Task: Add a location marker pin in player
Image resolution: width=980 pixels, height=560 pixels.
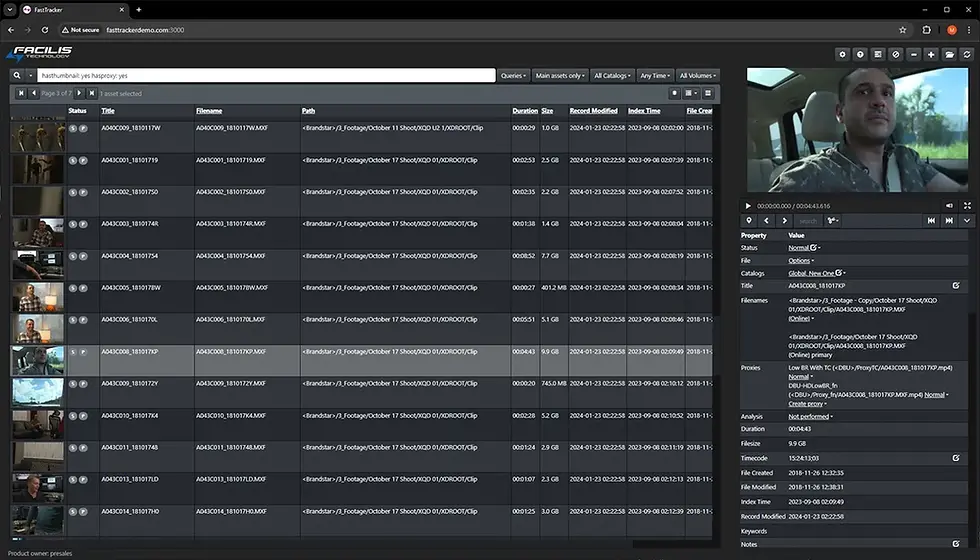Action: [749, 221]
